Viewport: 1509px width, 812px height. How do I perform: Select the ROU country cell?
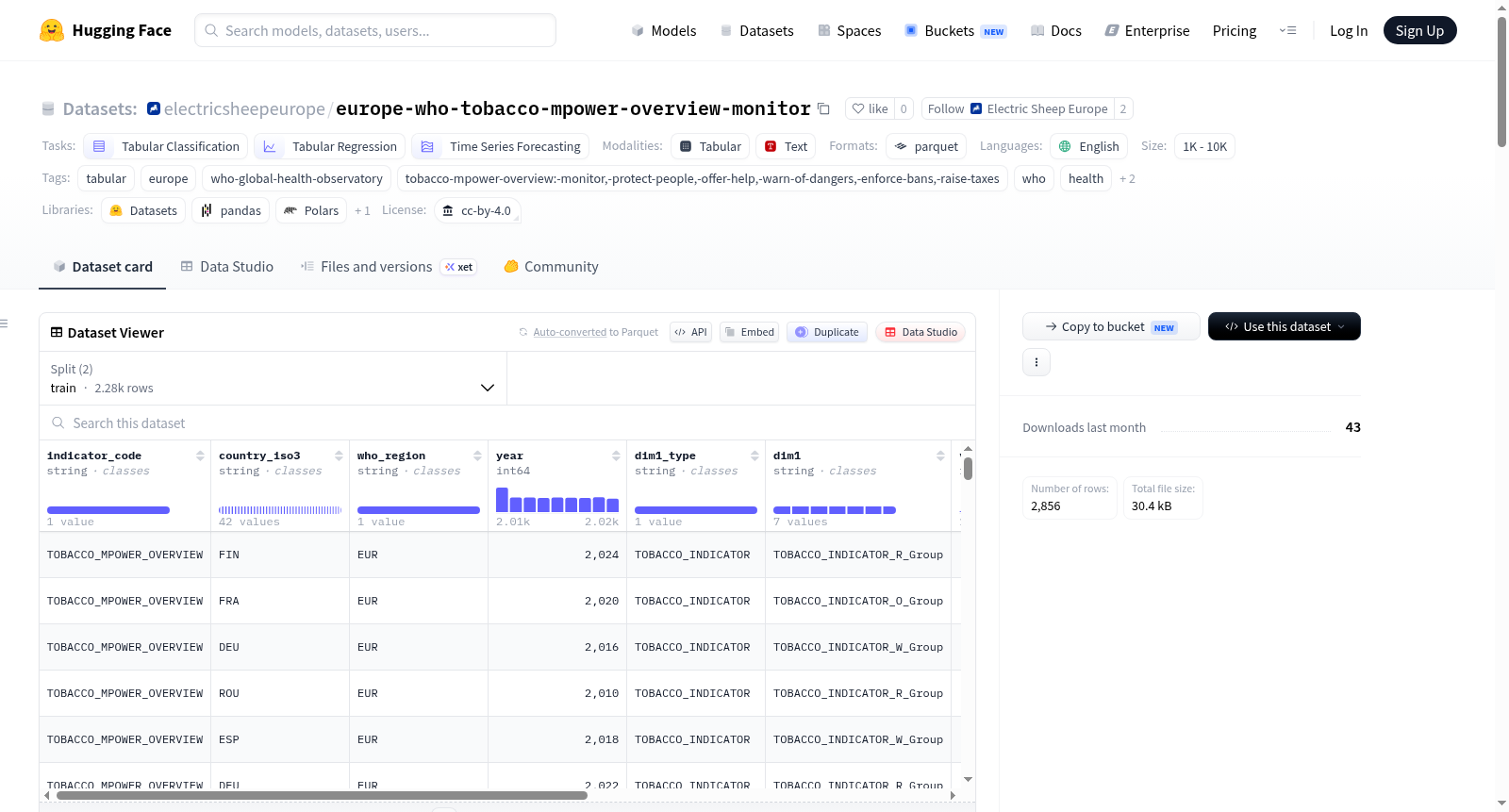[x=280, y=693]
